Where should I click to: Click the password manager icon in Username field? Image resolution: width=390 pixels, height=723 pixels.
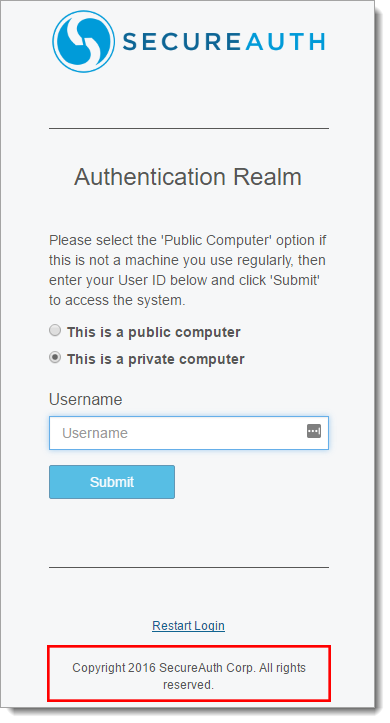point(314,431)
